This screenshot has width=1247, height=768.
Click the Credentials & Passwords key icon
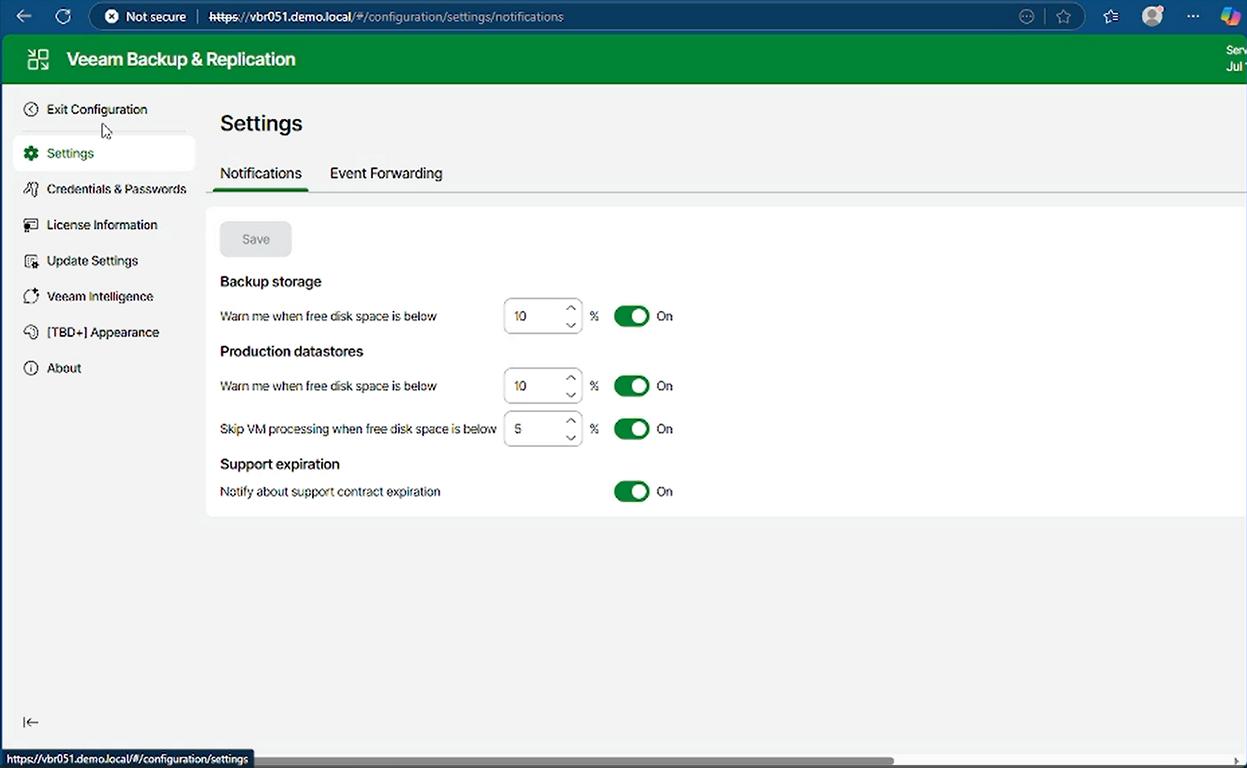click(x=31, y=189)
